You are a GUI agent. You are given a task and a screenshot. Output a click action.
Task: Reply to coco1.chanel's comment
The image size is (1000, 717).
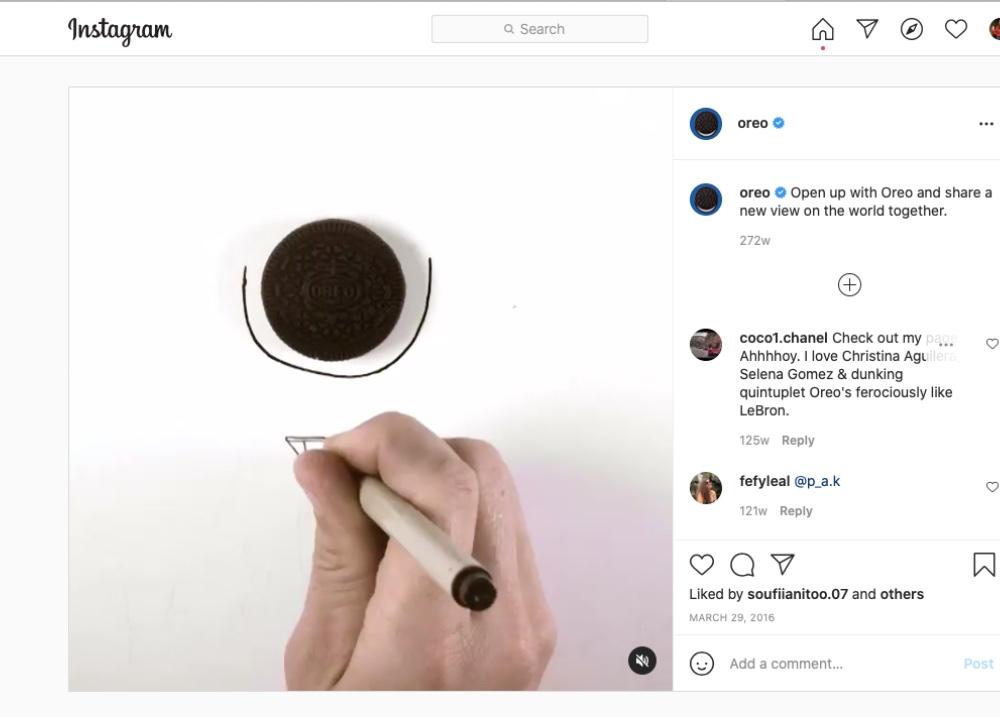798,440
